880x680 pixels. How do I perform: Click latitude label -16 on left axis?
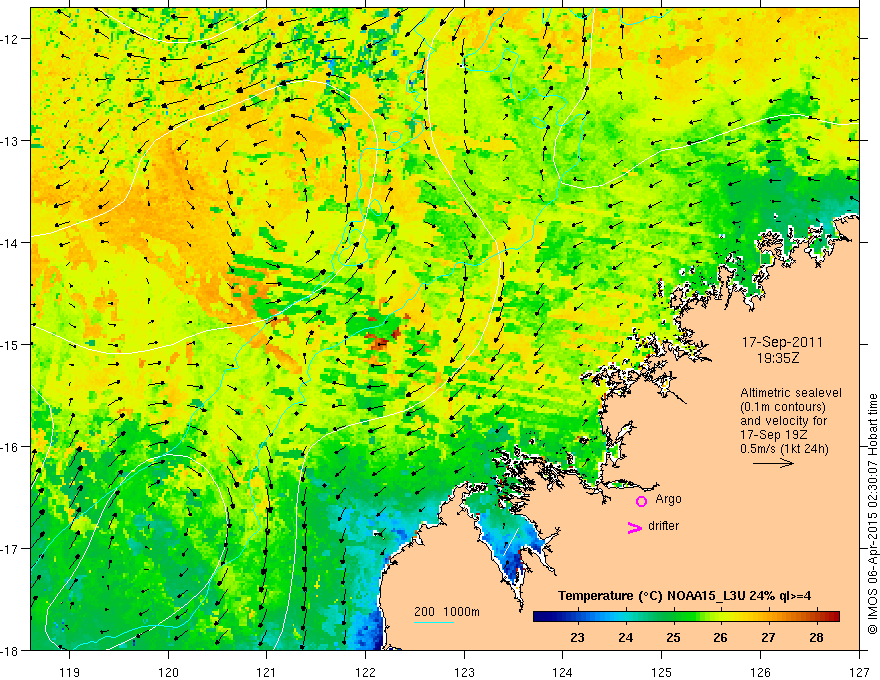coord(10,447)
